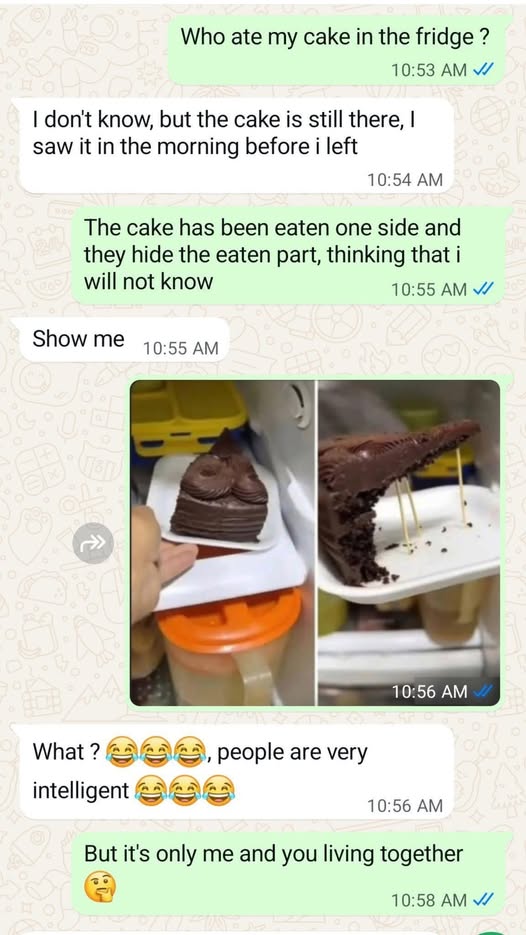The height and width of the screenshot is (935, 526).
Task: Select the 'The cake has been eaten one side' message
Action: tap(292, 256)
